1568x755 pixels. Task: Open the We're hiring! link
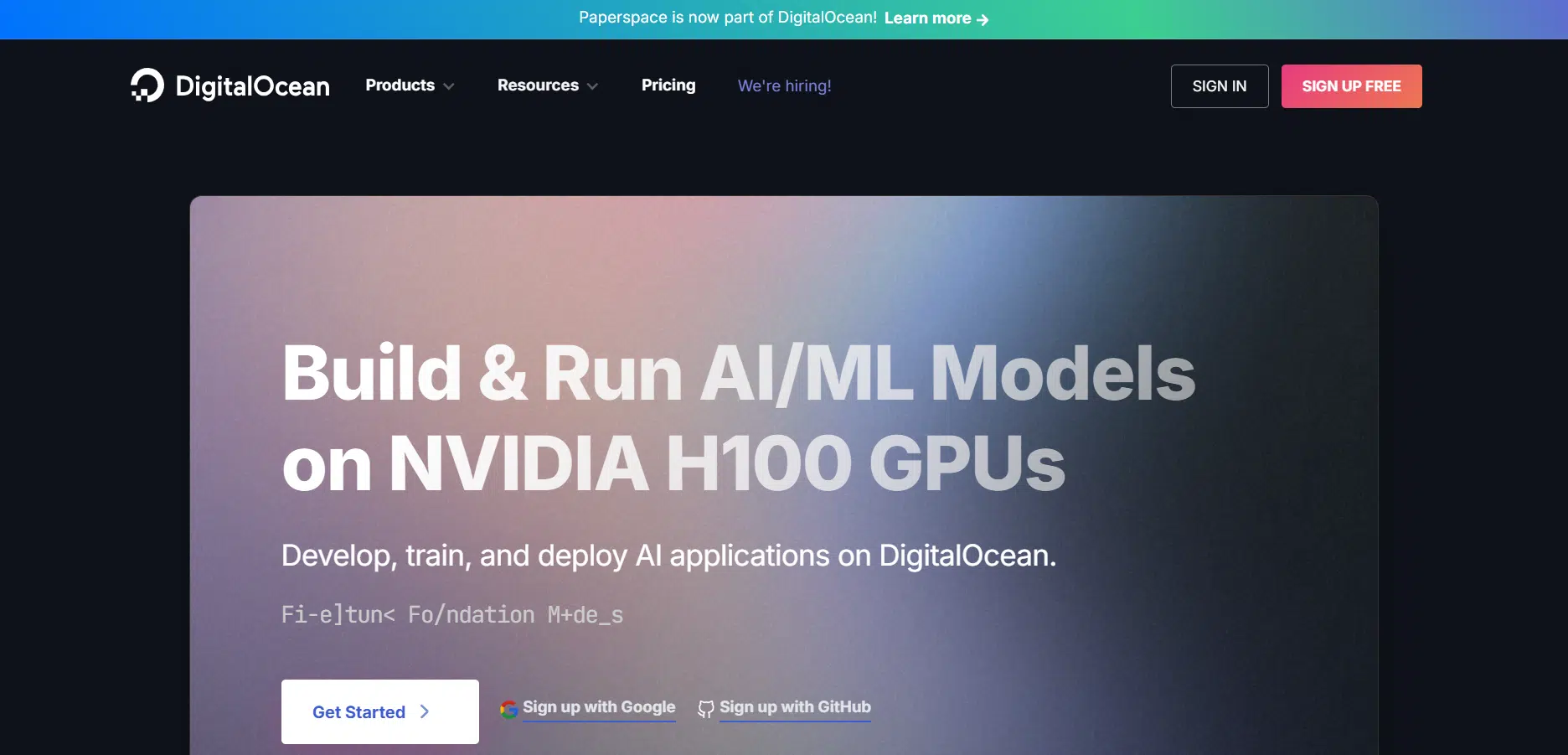[x=784, y=85]
